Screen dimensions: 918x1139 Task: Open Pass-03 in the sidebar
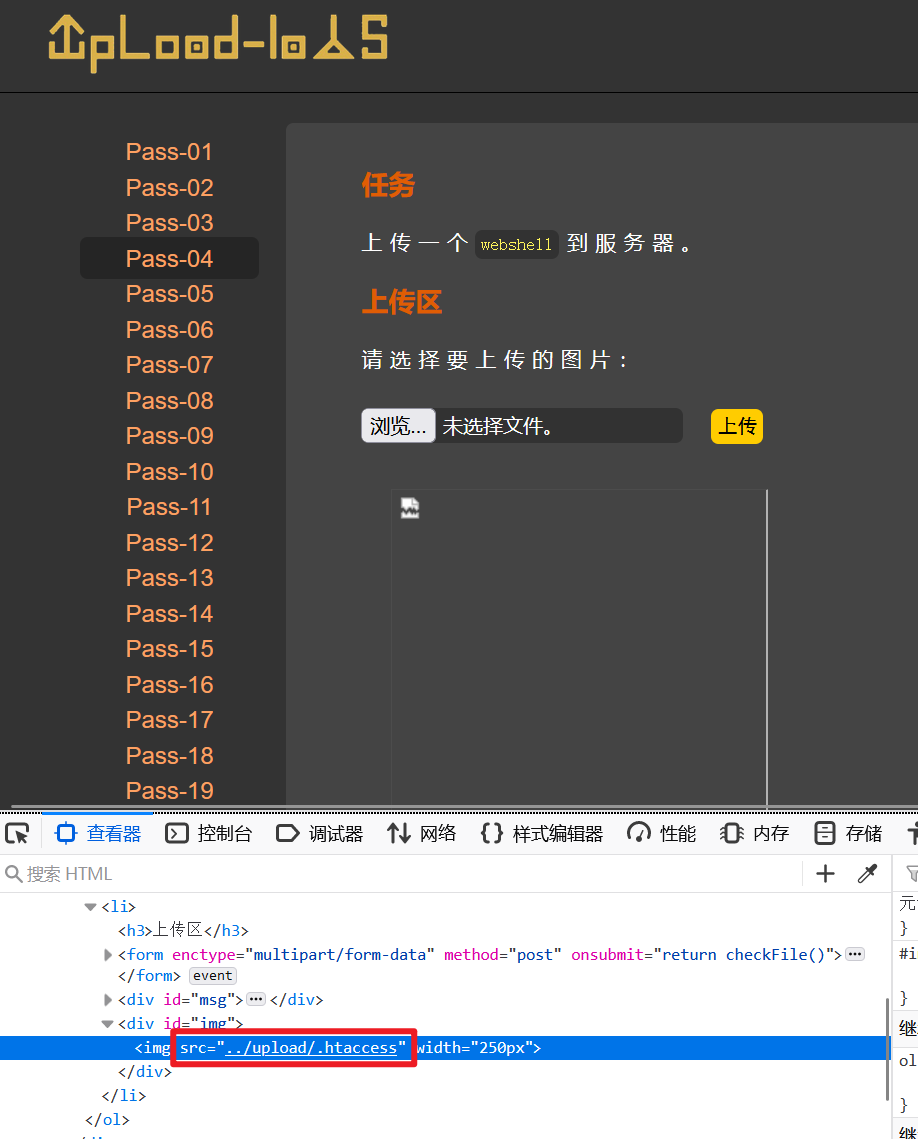click(x=169, y=222)
